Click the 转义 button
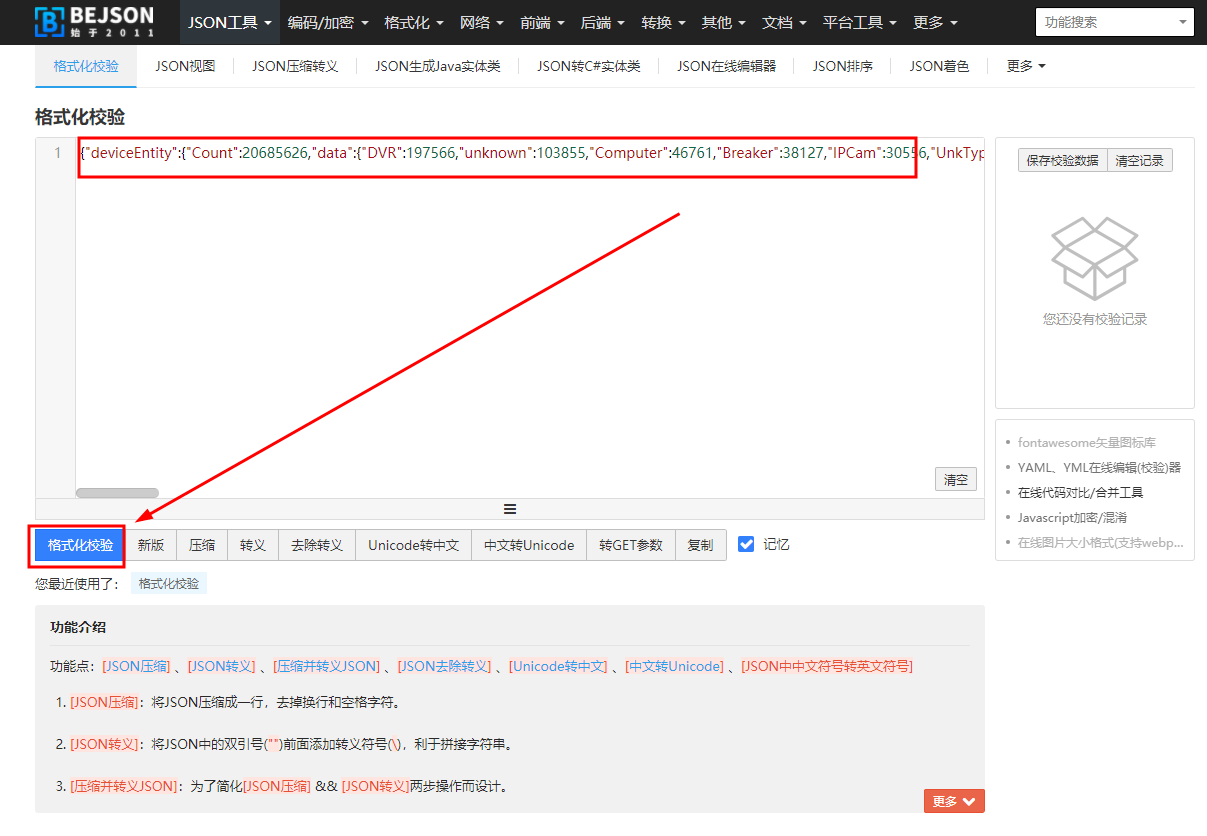The image size is (1207, 836). (x=253, y=545)
